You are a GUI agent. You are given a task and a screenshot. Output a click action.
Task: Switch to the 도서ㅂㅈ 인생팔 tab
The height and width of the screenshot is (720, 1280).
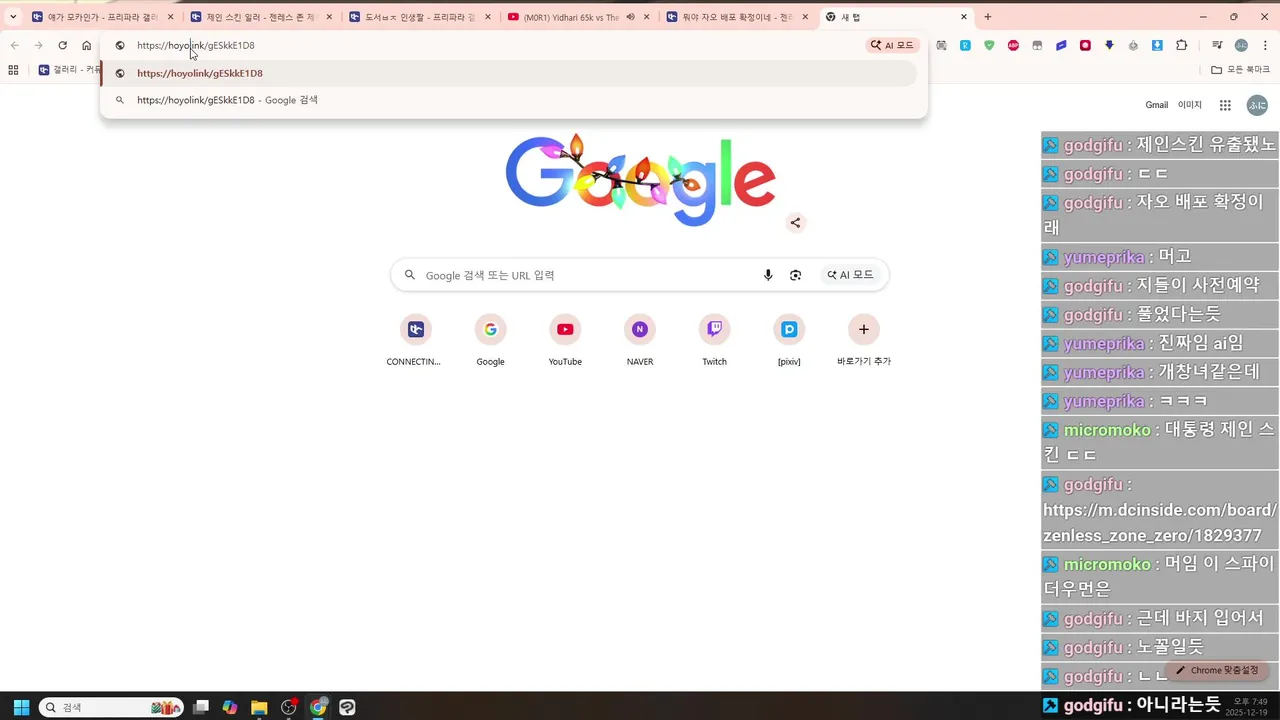pos(420,17)
